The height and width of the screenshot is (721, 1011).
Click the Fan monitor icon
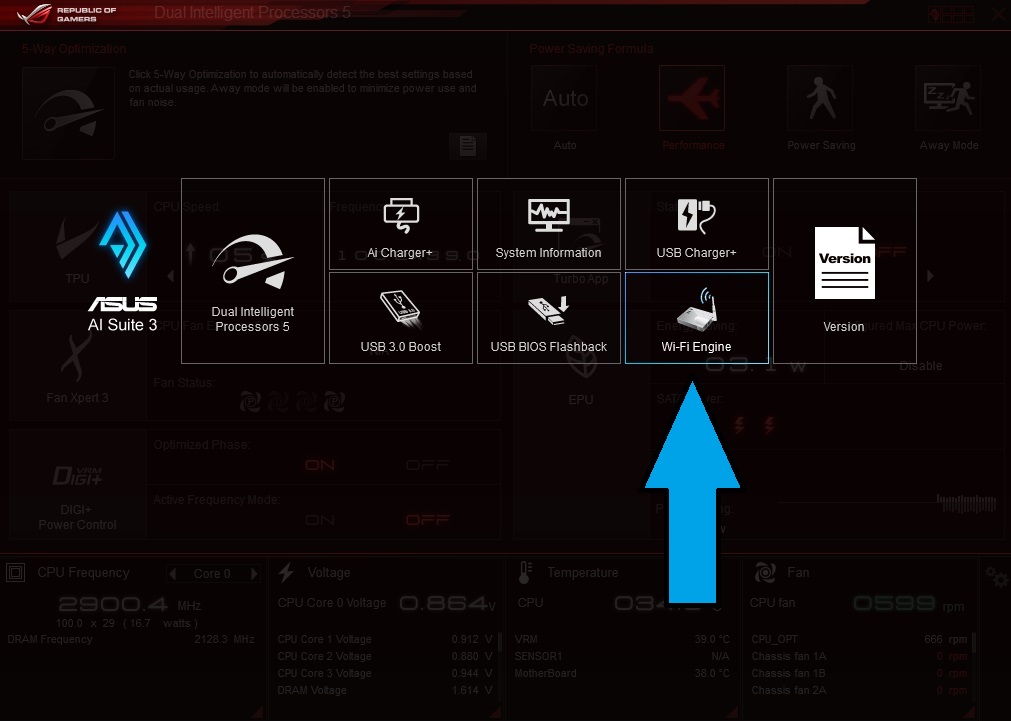765,573
